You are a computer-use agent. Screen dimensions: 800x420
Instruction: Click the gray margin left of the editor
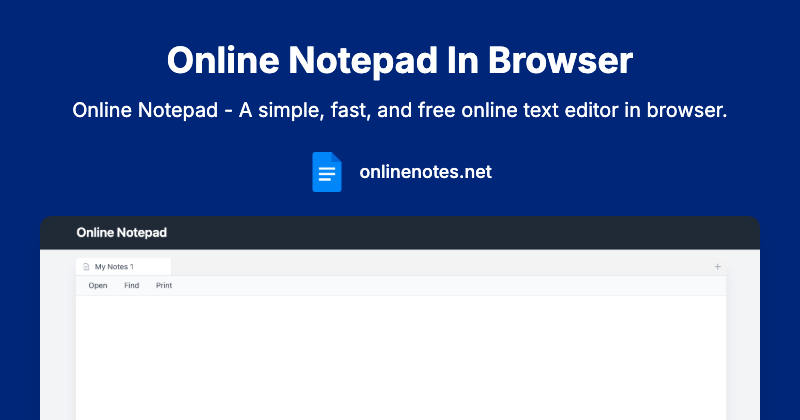[57, 340]
